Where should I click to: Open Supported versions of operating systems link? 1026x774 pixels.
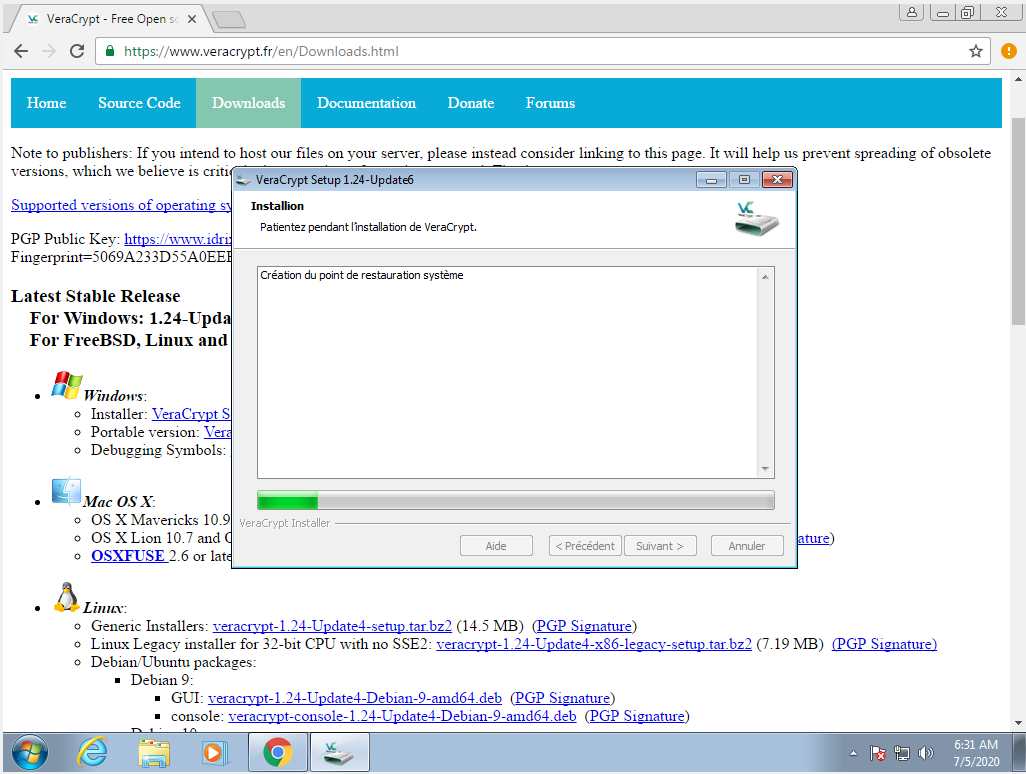[122, 205]
